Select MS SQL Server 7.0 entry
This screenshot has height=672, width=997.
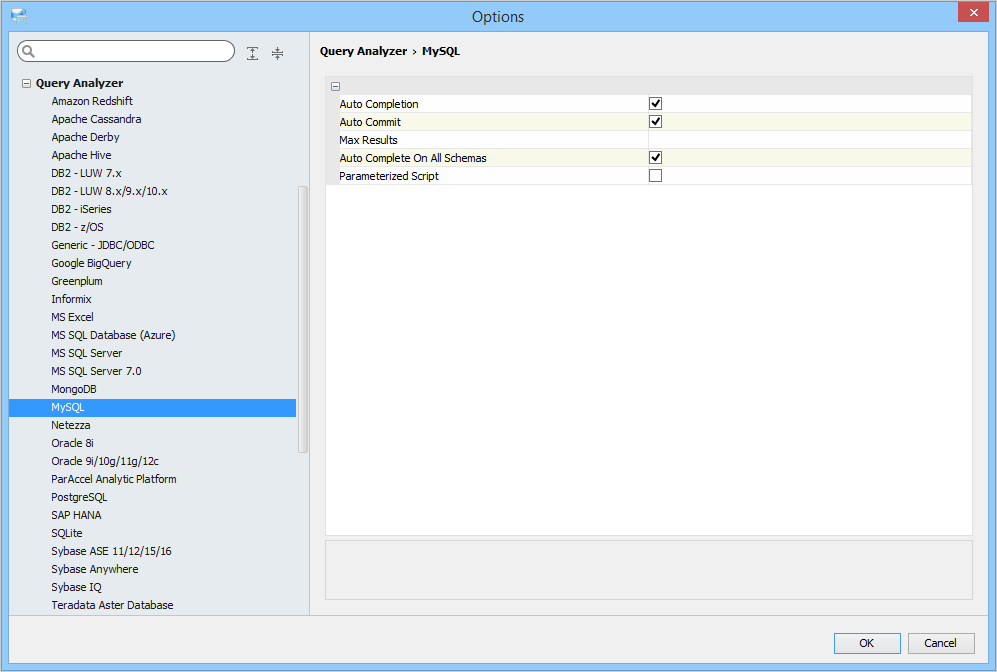[97, 371]
